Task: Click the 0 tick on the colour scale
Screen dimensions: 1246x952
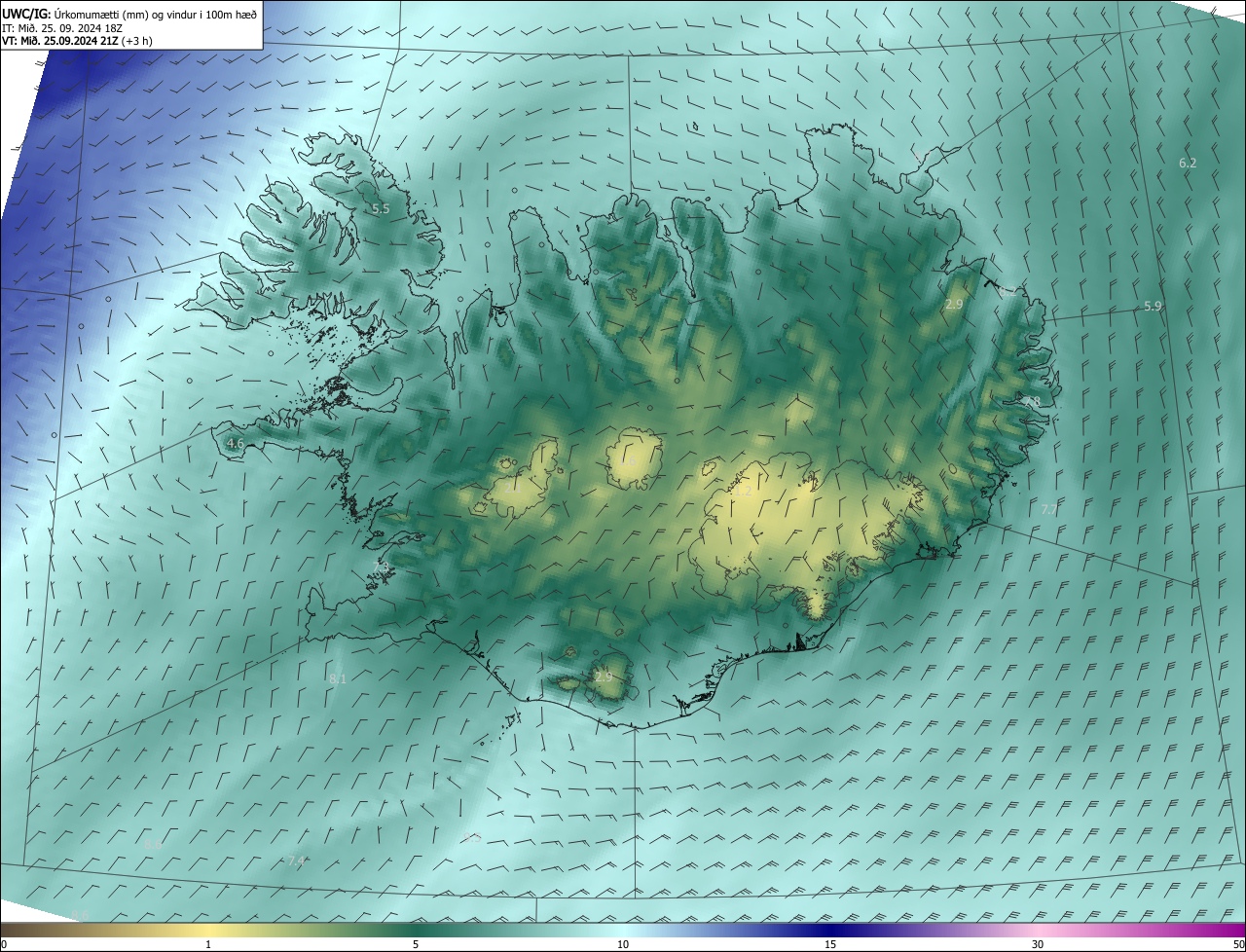Action: click(x=4, y=944)
